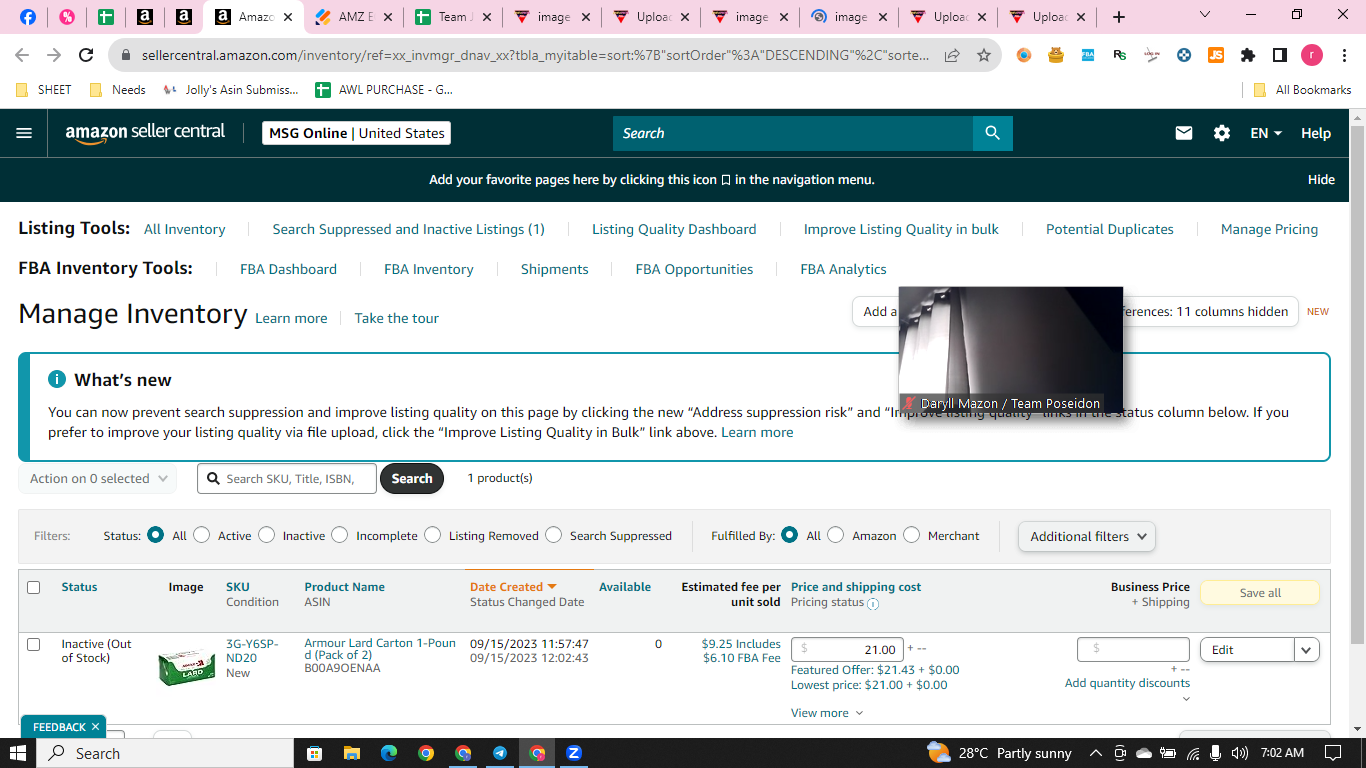Viewport: 1366px width, 768px height.
Task: Click the Edit button for Armour Lard
Action: pos(1247,650)
